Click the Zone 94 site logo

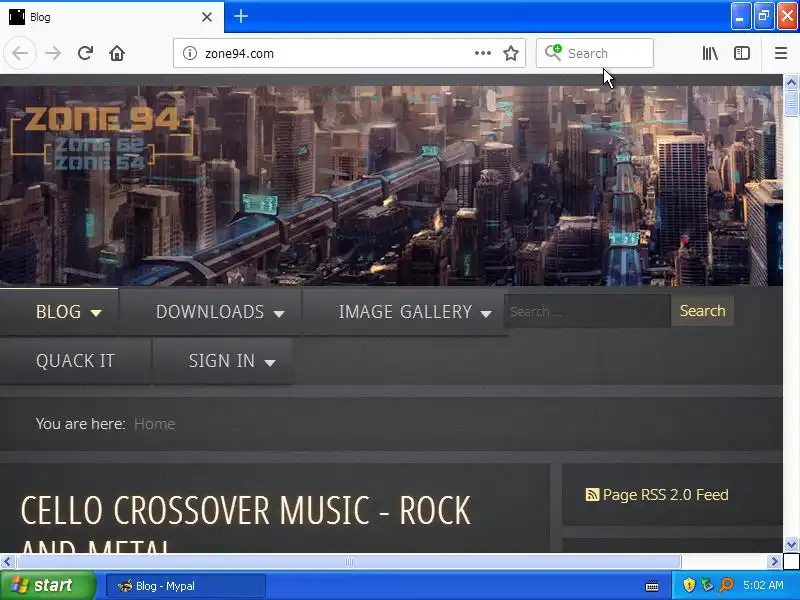[x=102, y=137]
